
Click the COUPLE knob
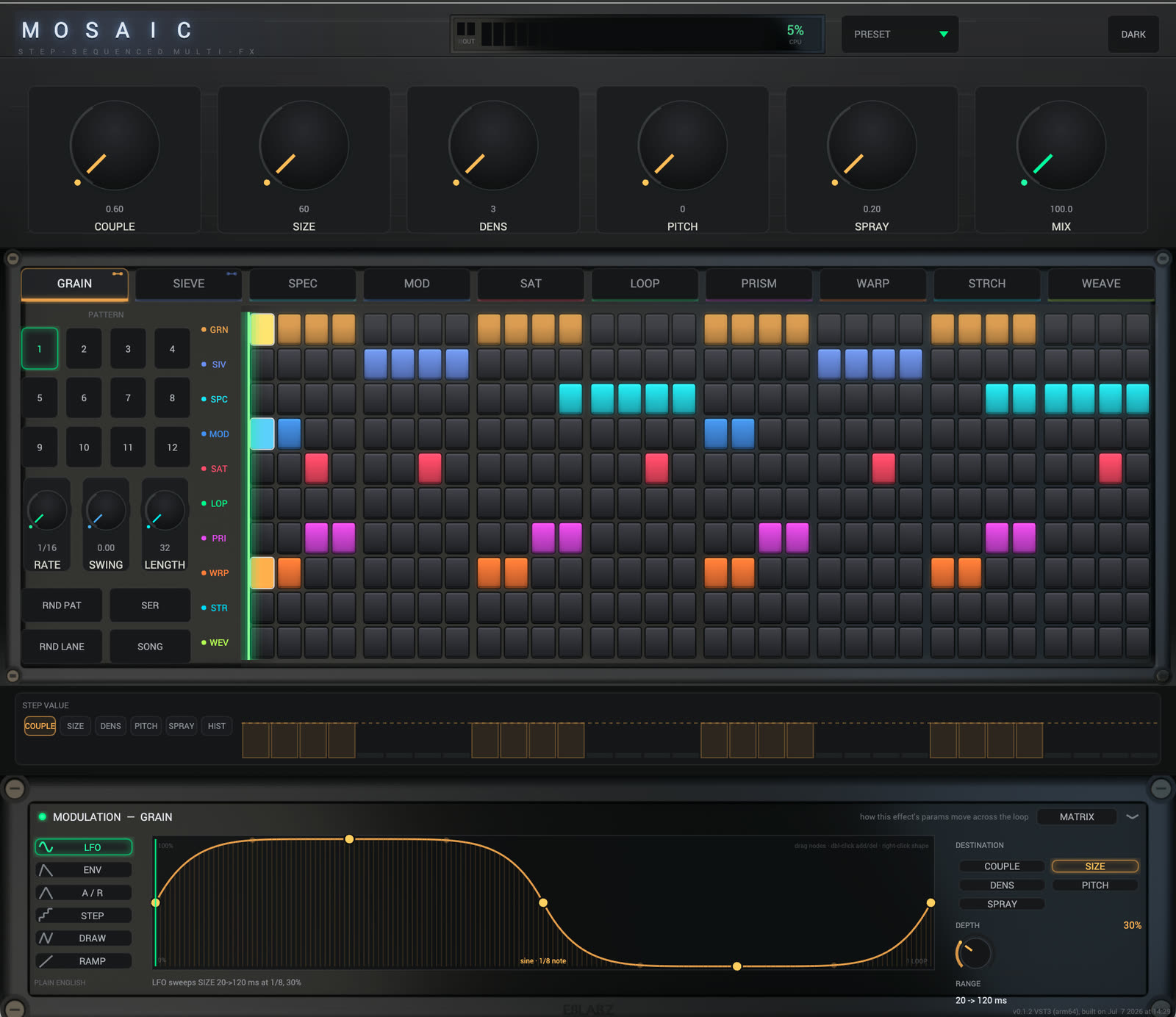(x=115, y=145)
